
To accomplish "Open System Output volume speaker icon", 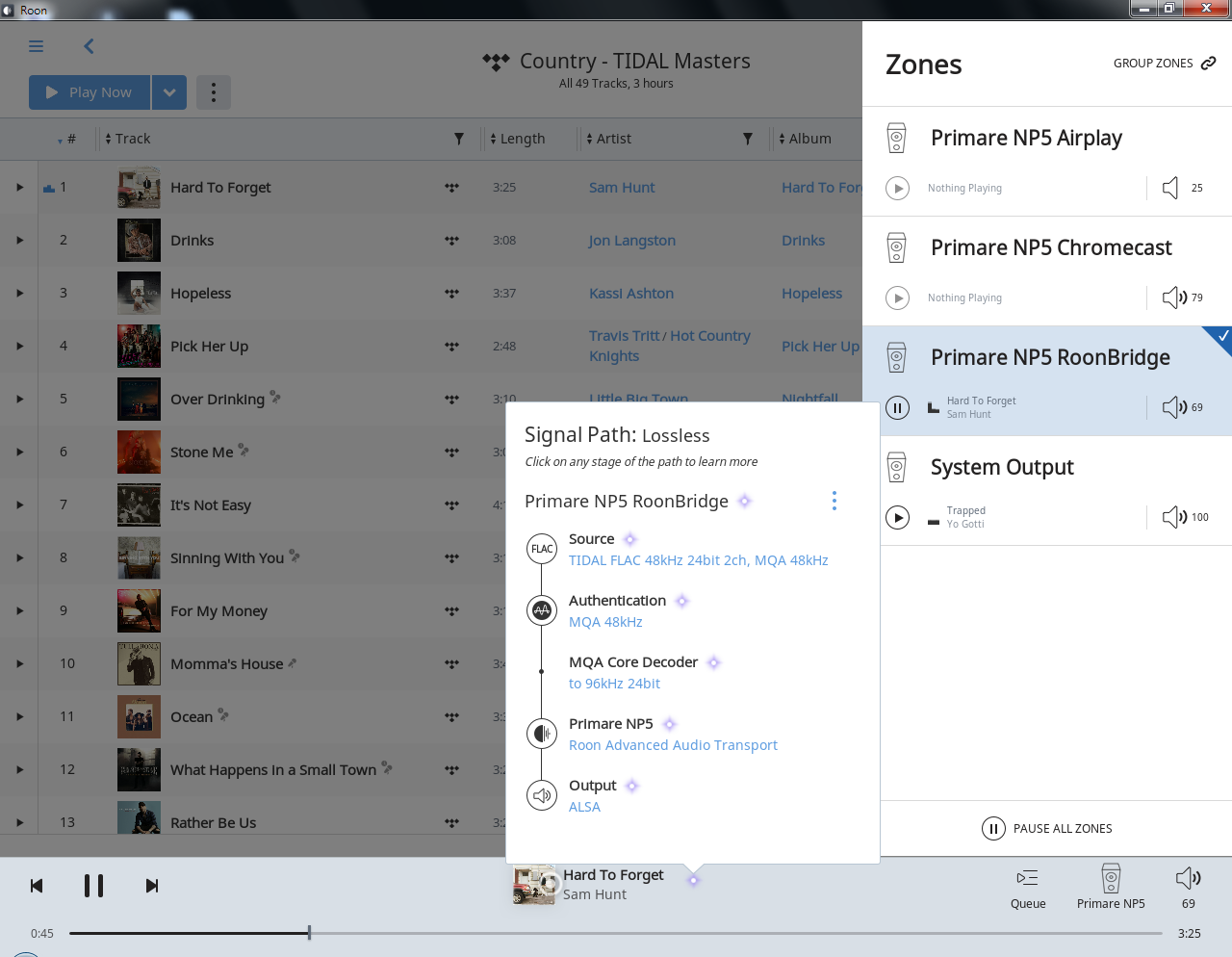I will [1174, 517].
